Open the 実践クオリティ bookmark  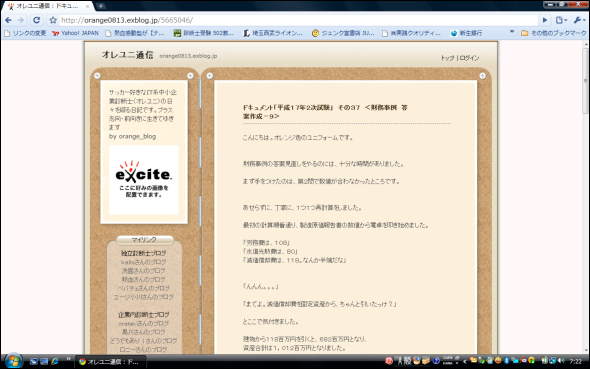point(411,33)
